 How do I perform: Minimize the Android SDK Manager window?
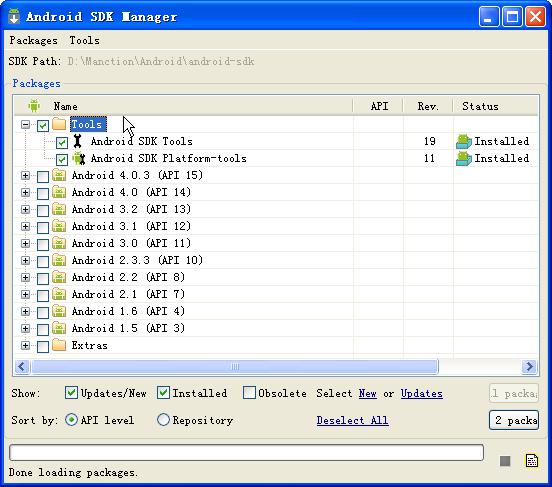coord(489,16)
